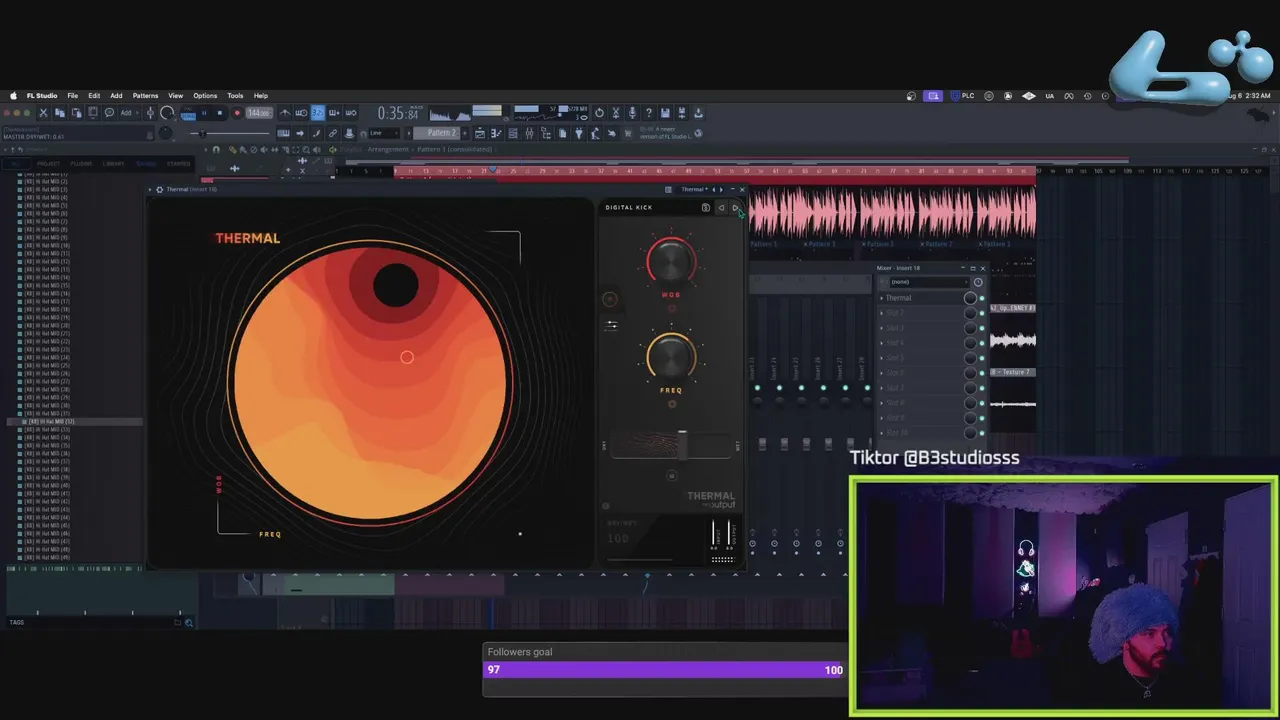Click the small button under WOB knob
Image resolution: width=1280 pixels, height=720 pixels.
[672, 308]
